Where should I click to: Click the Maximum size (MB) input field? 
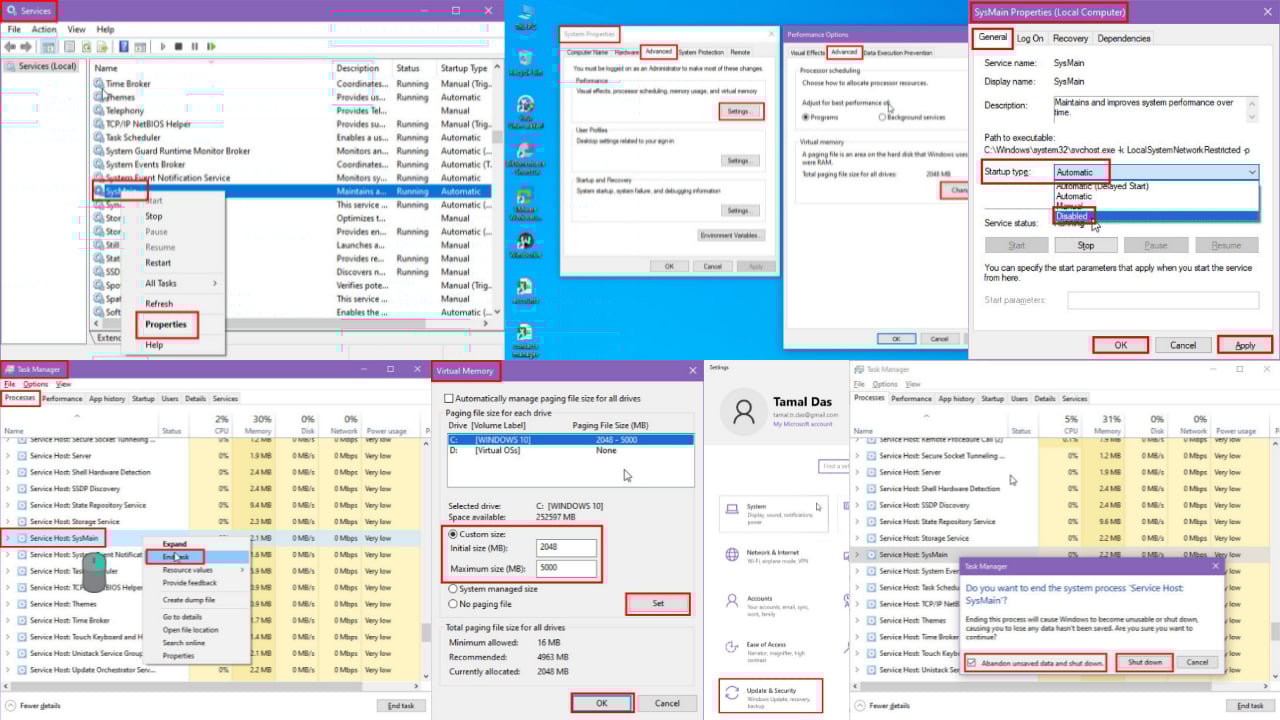coord(566,569)
